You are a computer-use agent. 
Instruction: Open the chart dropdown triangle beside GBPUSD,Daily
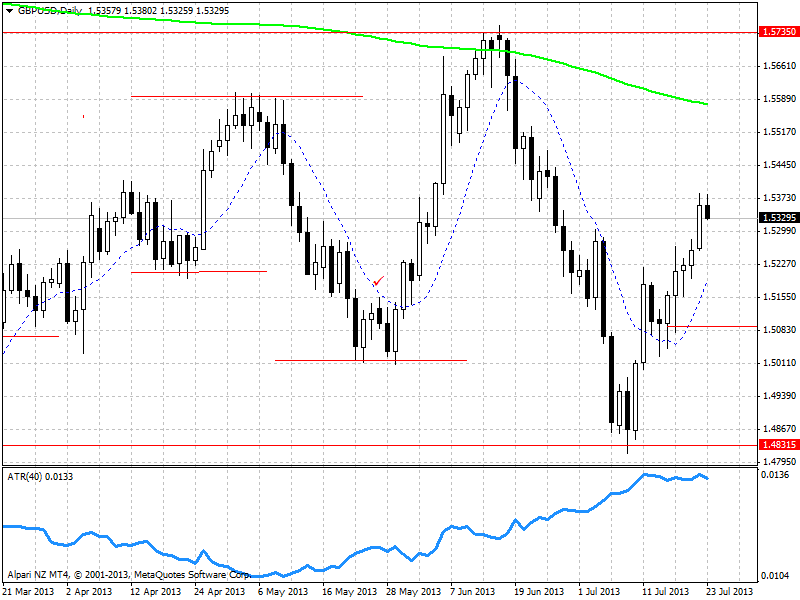coord(10,11)
